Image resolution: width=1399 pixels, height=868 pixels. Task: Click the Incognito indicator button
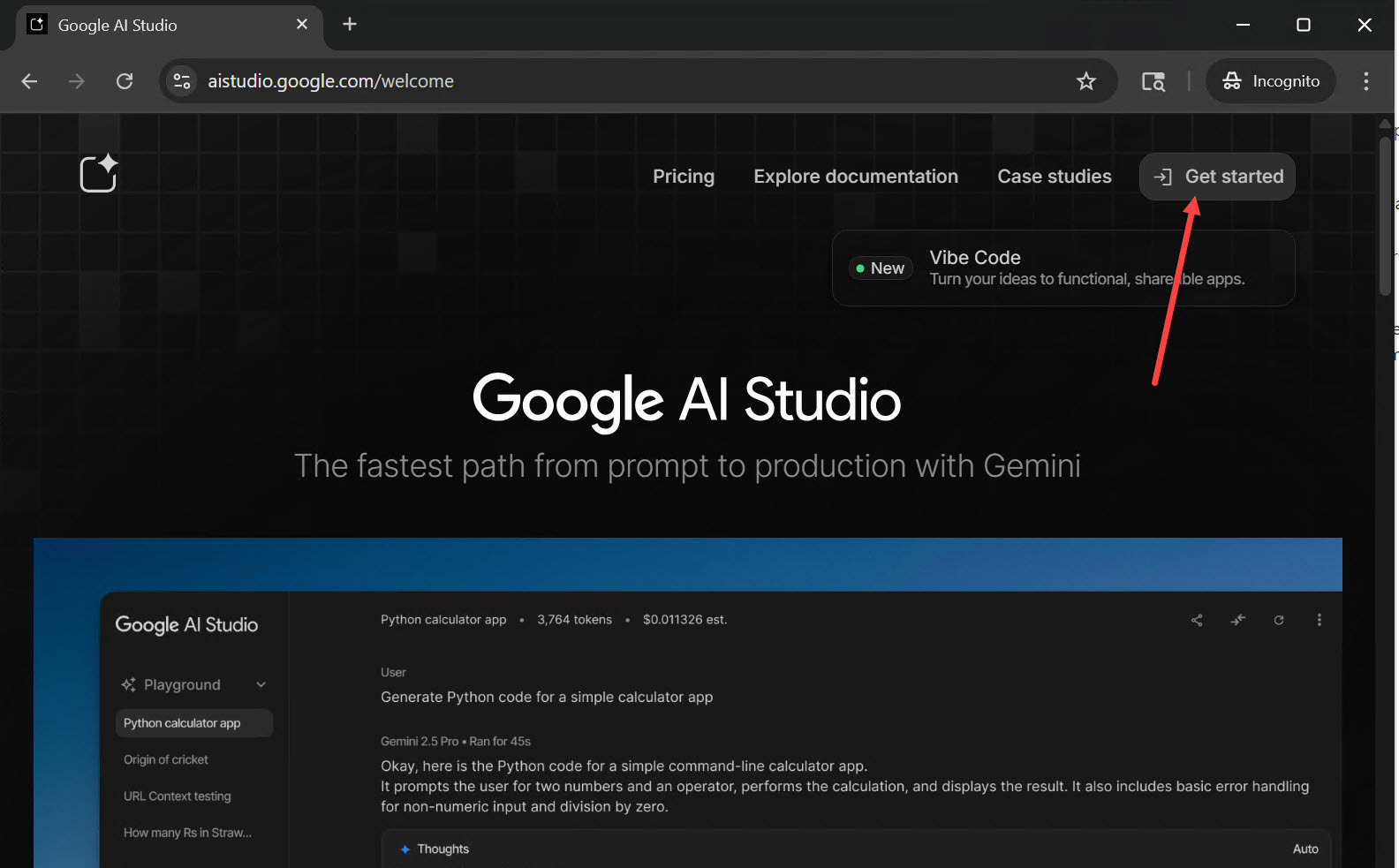pos(1271,81)
